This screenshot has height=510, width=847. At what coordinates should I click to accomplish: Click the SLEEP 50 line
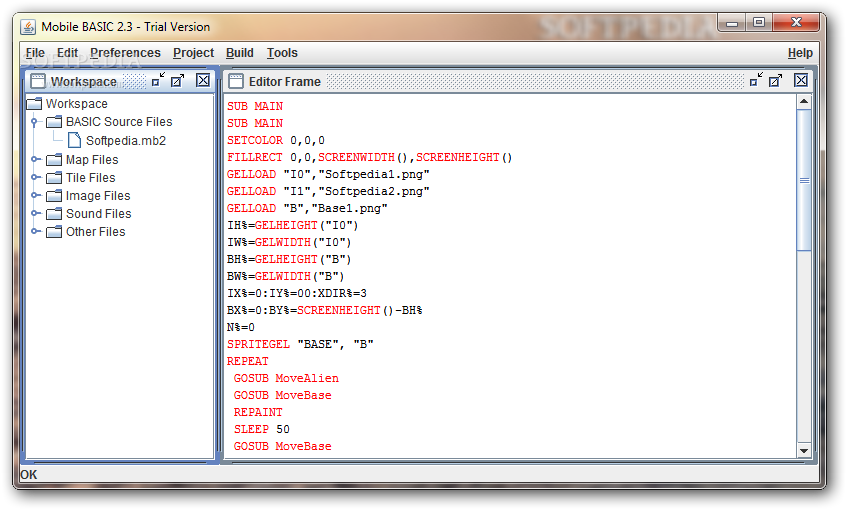pos(261,430)
